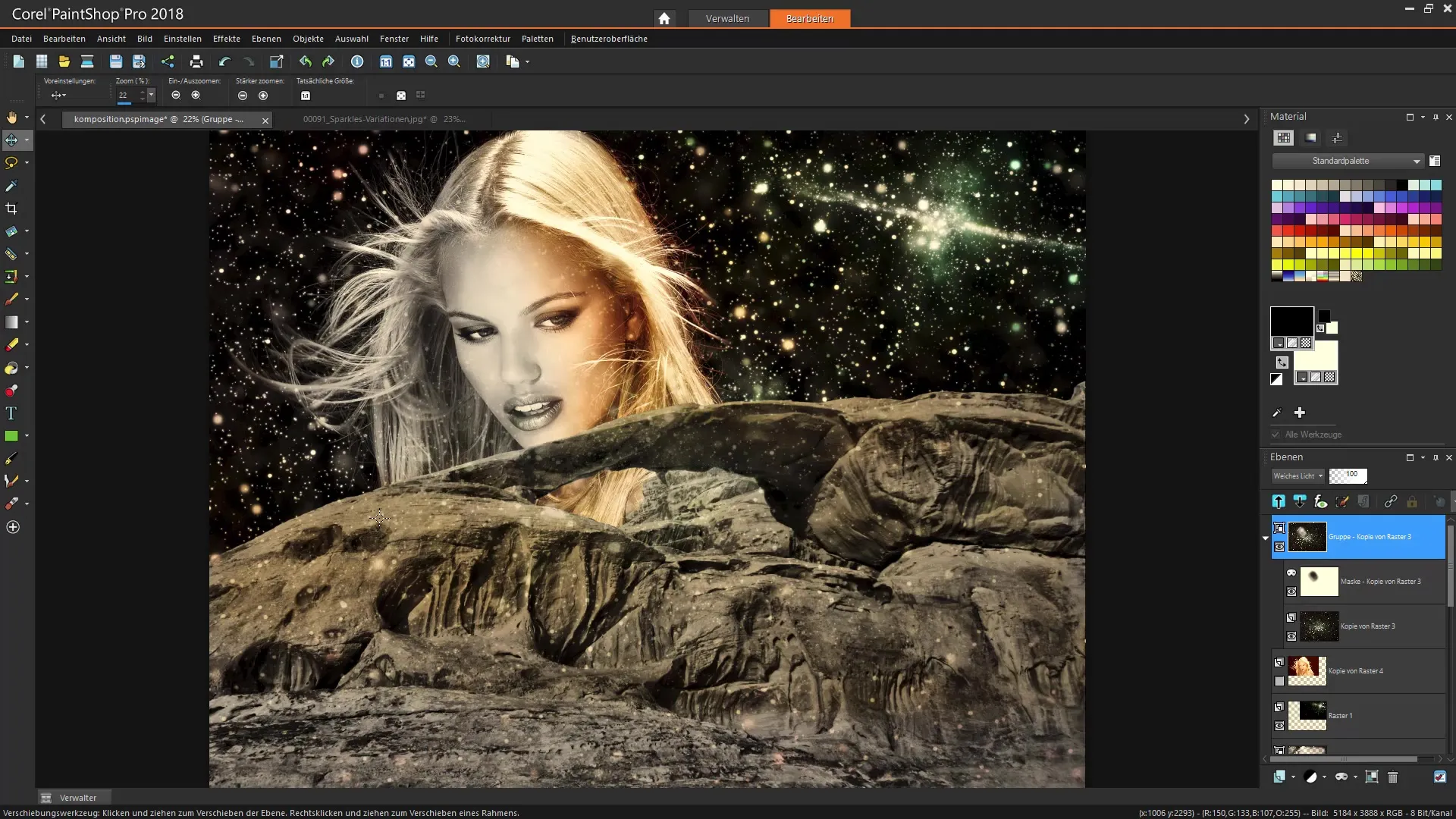Delete layer with trash icon

pyautogui.click(x=1392, y=777)
